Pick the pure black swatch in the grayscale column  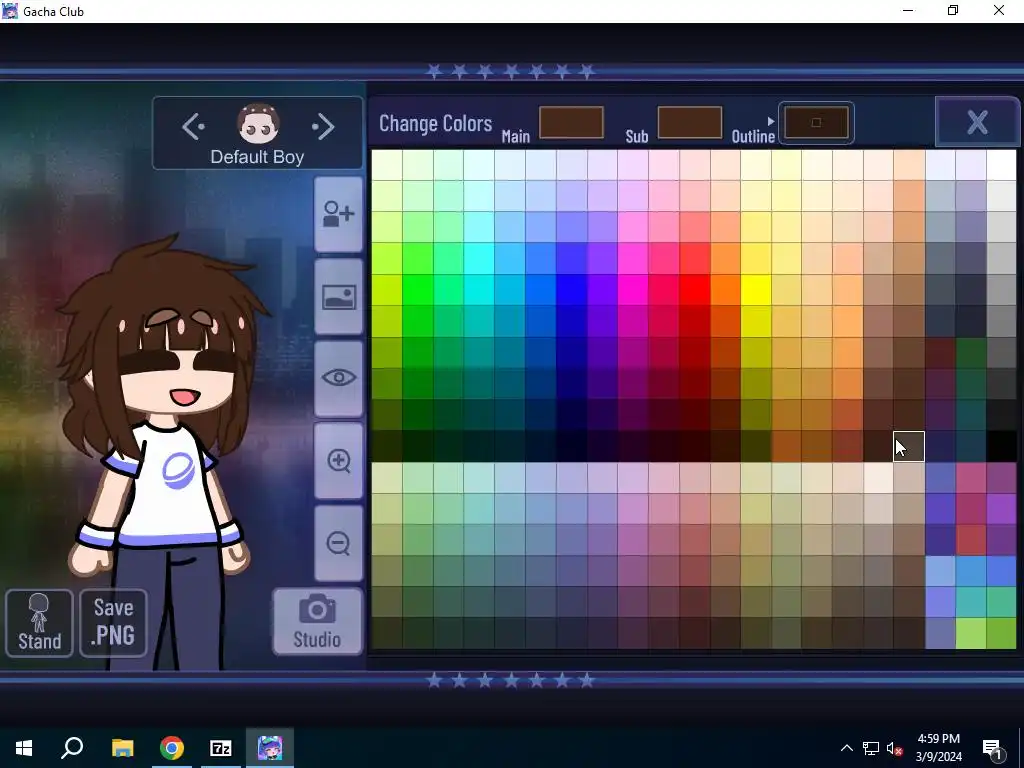[1001, 447]
